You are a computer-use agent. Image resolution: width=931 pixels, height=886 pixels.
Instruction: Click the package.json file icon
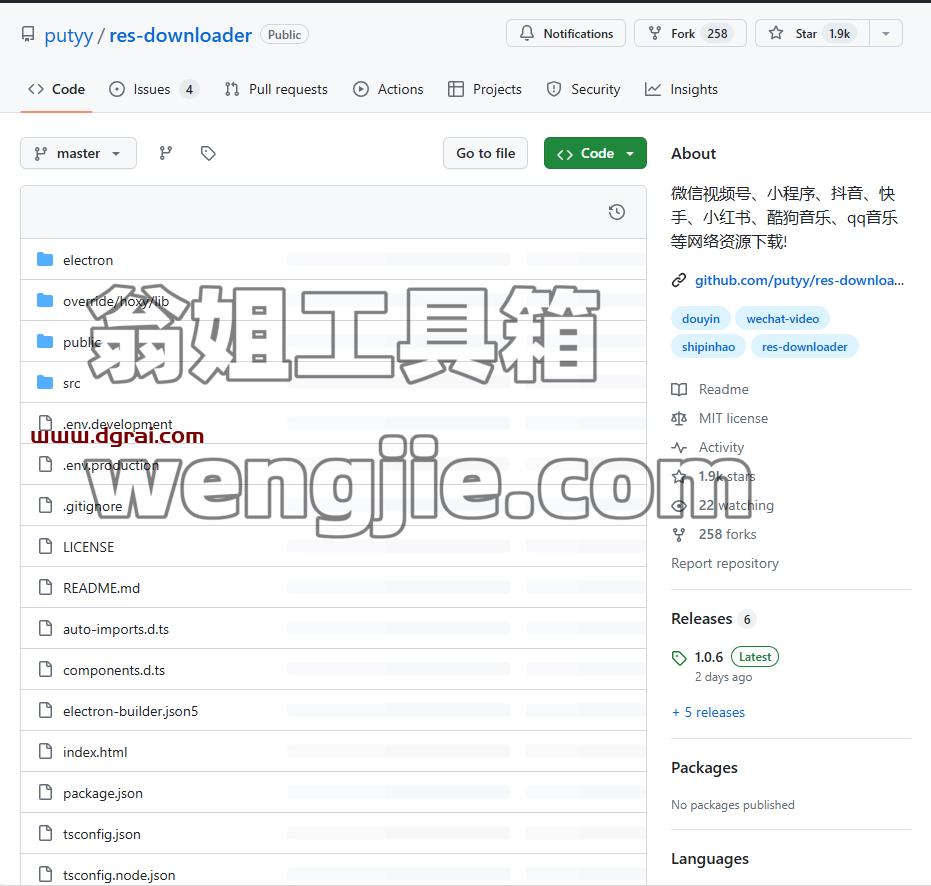coord(45,792)
